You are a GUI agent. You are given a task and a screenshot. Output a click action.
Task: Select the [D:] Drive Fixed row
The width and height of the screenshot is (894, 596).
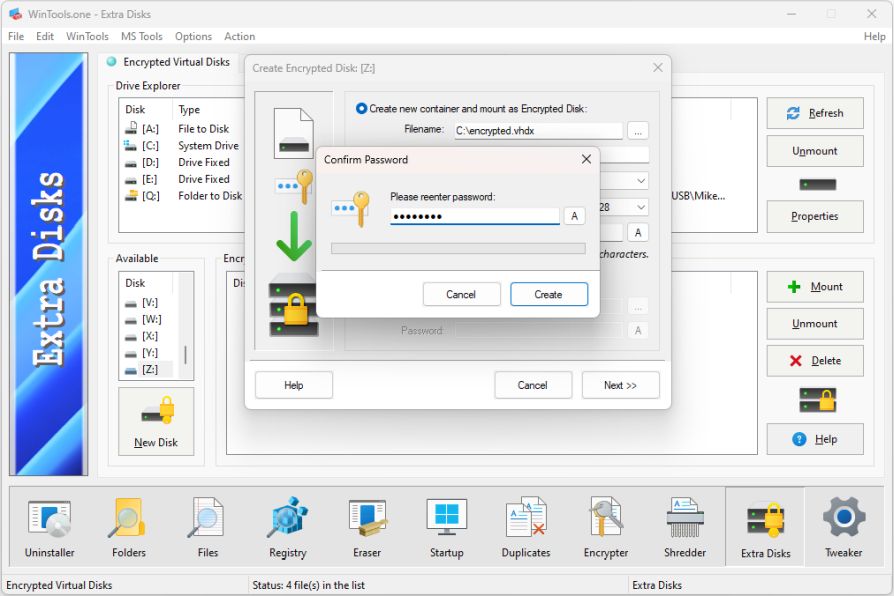coord(182,163)
